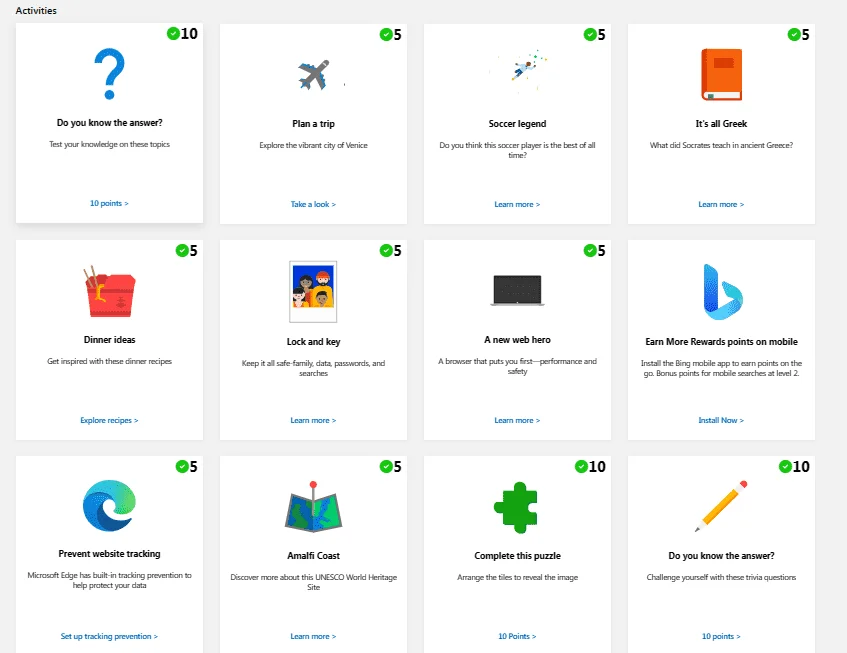Click the 'A new web hero' title

(x=517, y=340)
